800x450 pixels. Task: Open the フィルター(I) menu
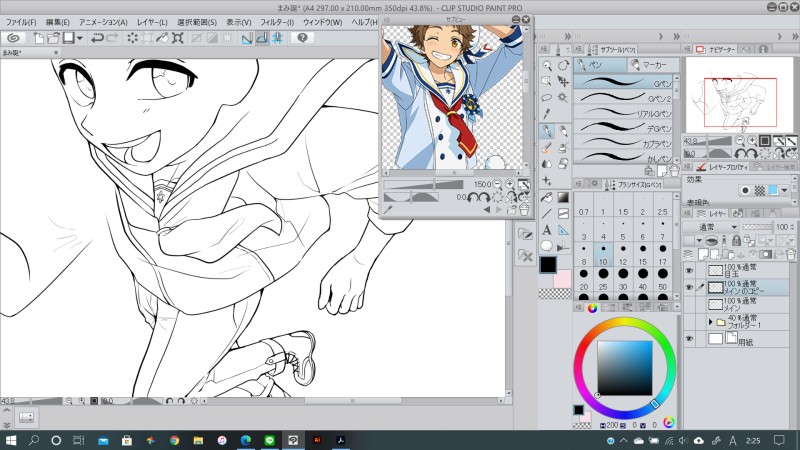coord(277,22)
